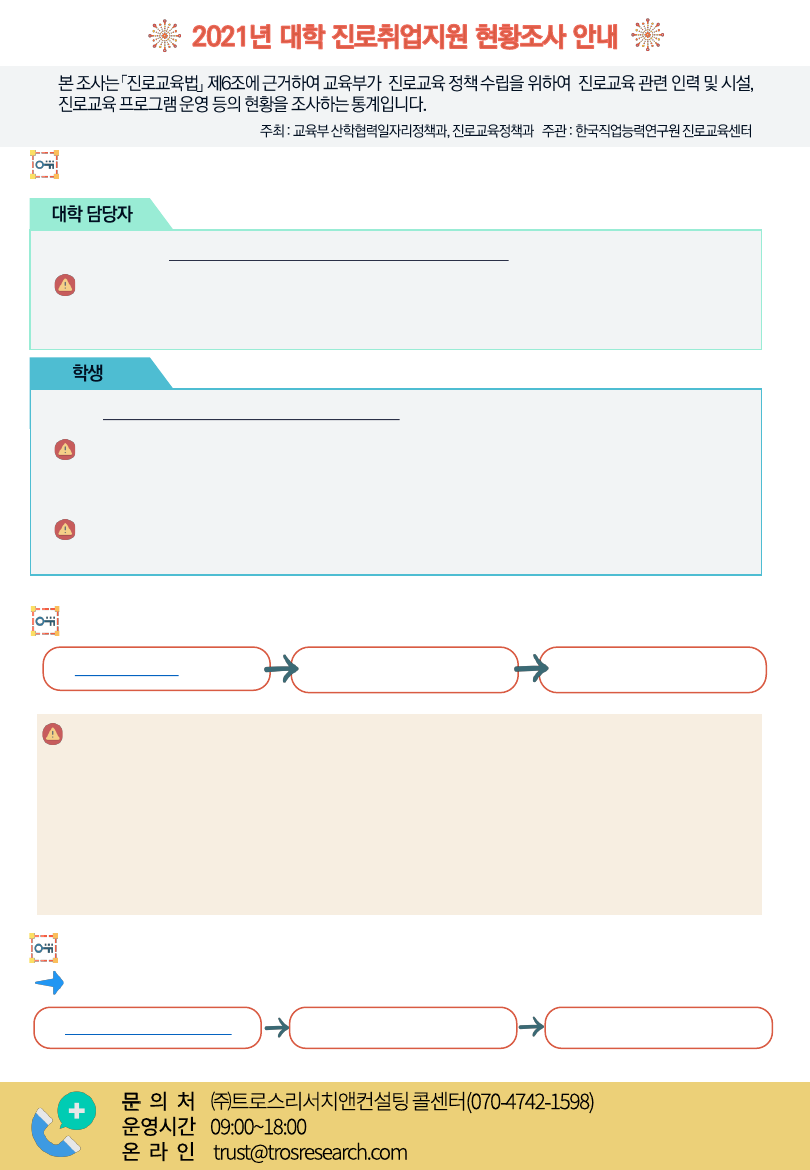Click the lower warning icon in 학생 panel
This screenshot has height=1170, width=810.
tap(65, 529)
